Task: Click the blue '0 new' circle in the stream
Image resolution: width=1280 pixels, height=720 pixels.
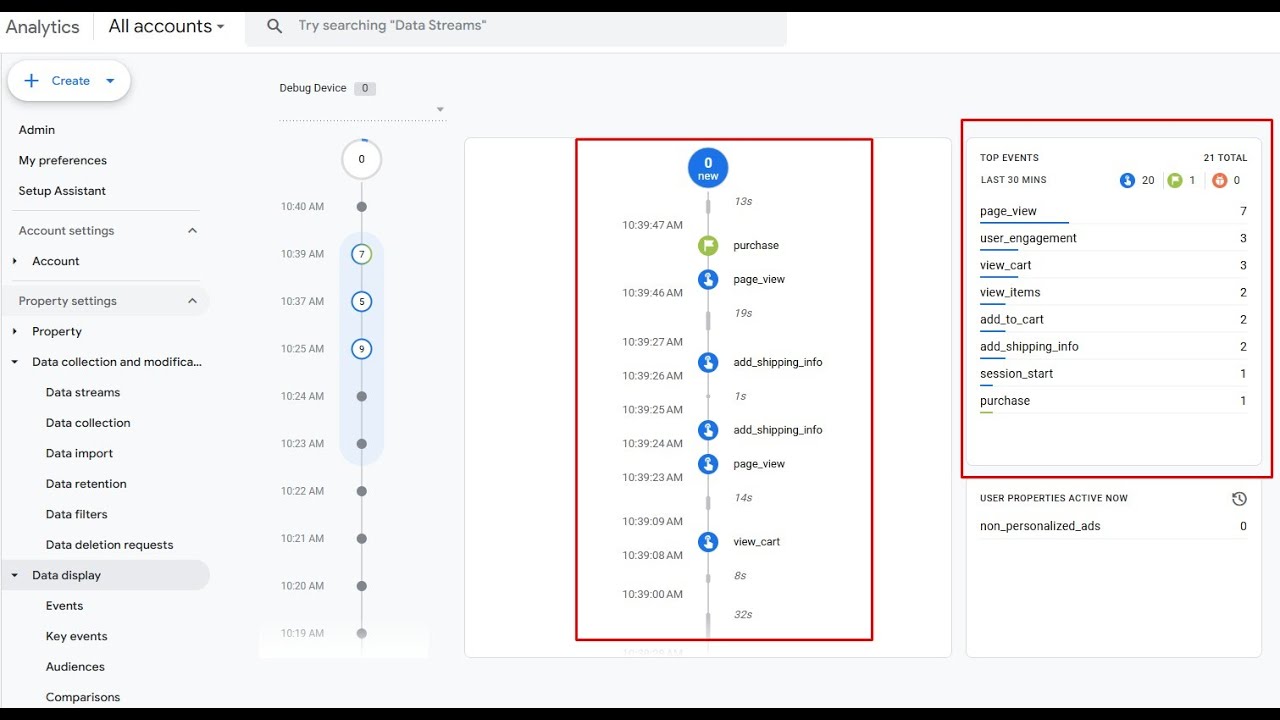Action: click(708, 167)
